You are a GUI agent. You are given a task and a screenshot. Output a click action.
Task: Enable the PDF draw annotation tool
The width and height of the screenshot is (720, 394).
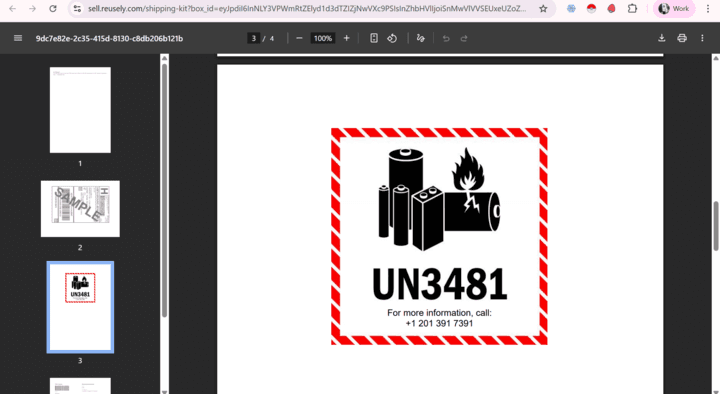tap(420, 38)
